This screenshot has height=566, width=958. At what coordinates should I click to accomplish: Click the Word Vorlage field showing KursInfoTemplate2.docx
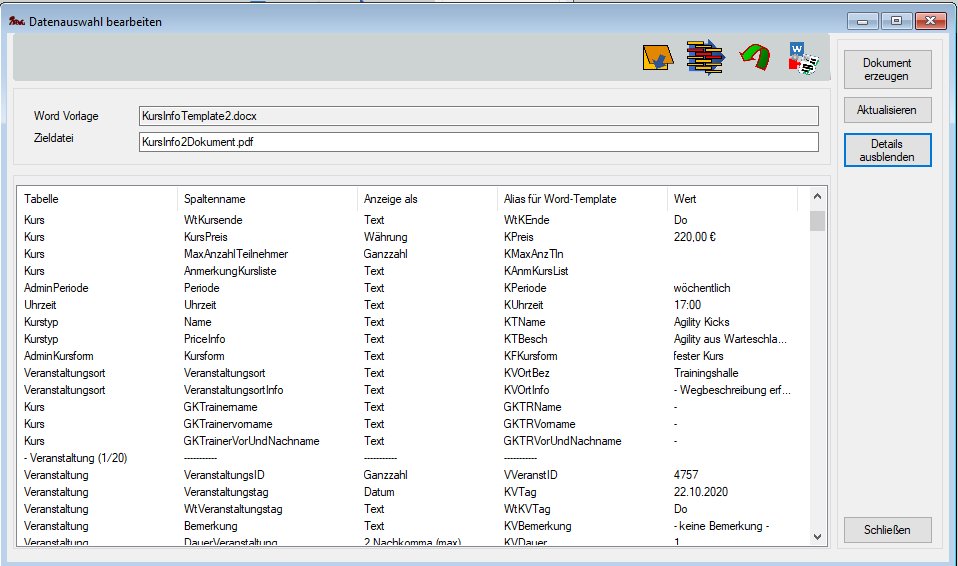click(478, 116)
